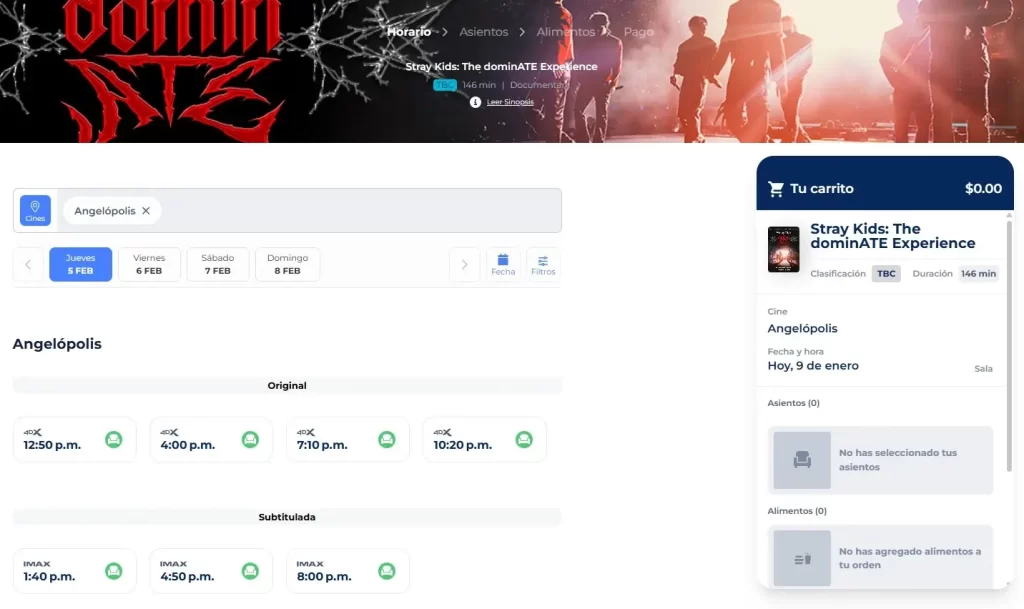1024x609 pixels.
Task: Remove the Angelópolis cinema filter chip
Action: (146, 211)
